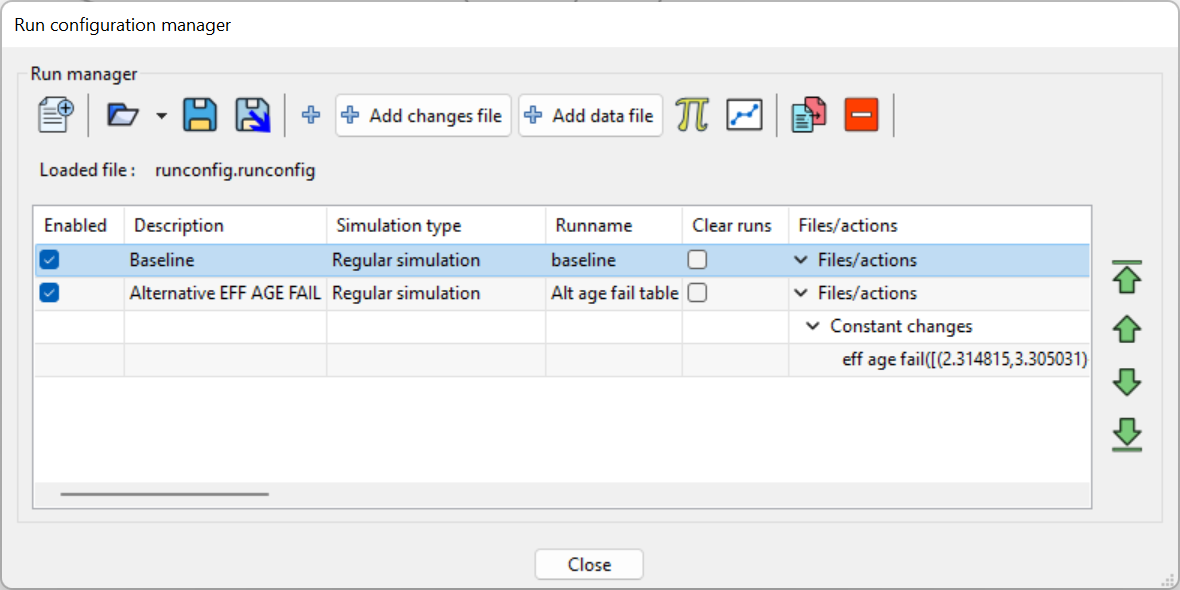Open the chart/plot tool
This screenshot has width=1180, height=590.
(x=744, y=115)
